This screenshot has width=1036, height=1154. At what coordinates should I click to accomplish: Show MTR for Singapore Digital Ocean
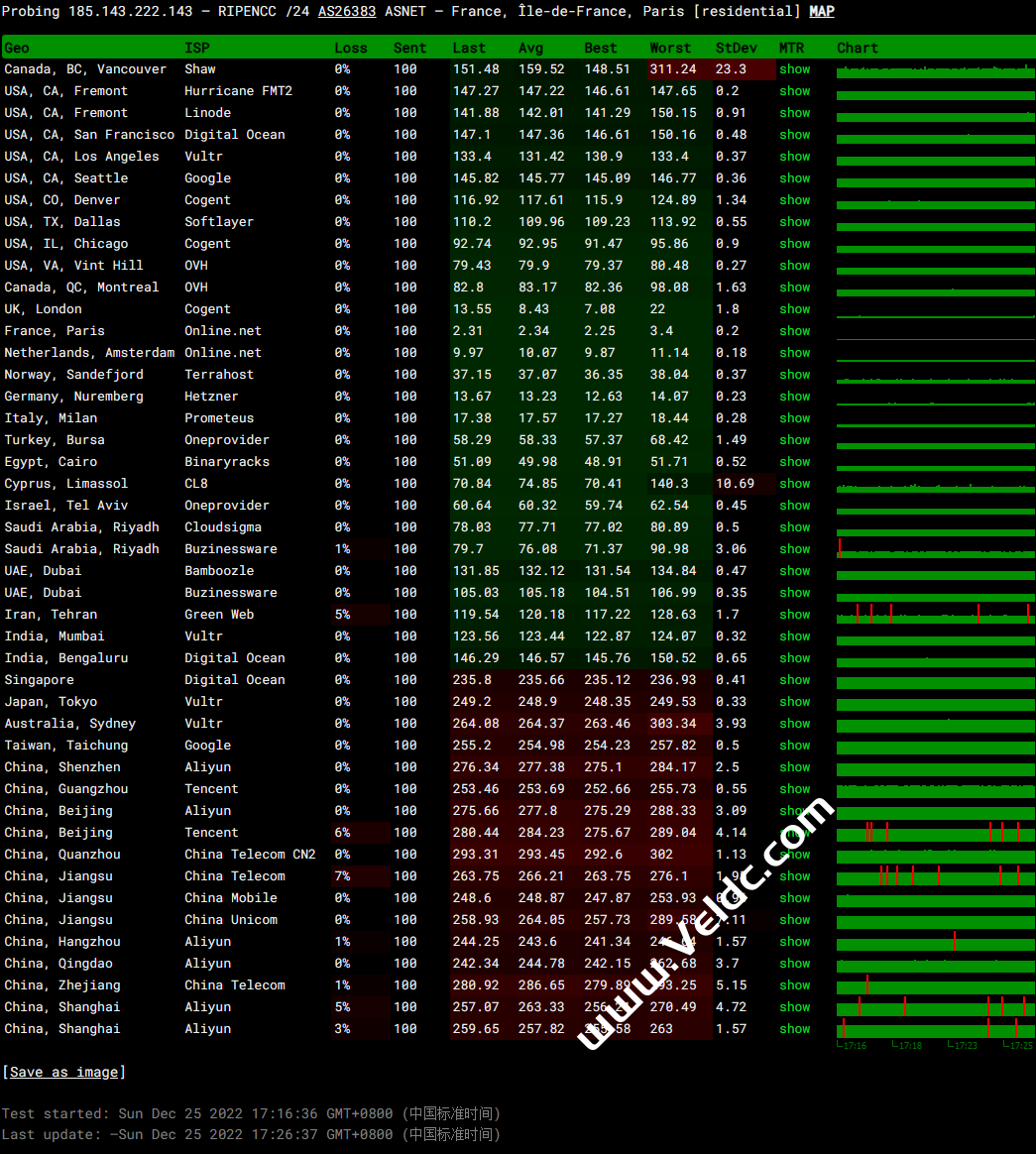795,680
